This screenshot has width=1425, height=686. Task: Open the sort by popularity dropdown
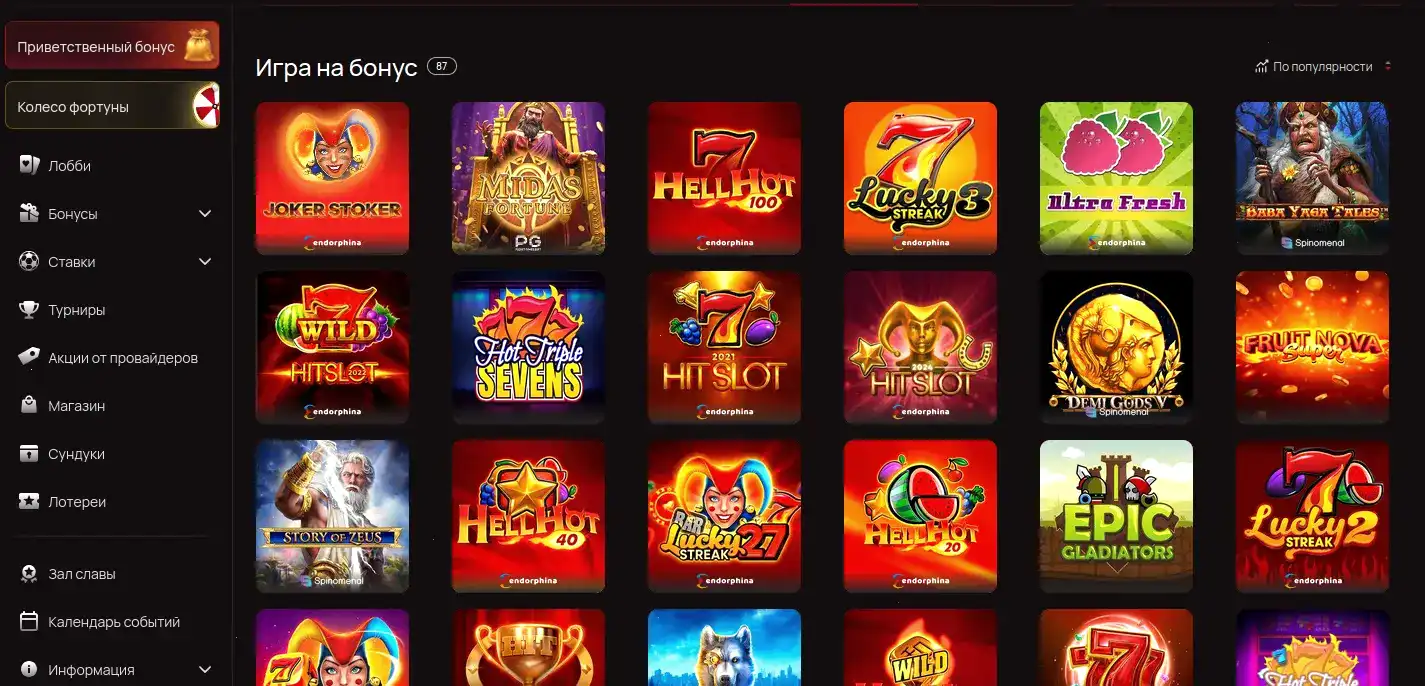(x=1323, y=66)
